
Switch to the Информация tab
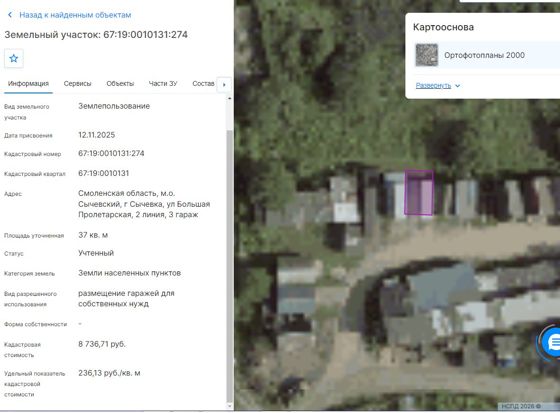point(28,84)
